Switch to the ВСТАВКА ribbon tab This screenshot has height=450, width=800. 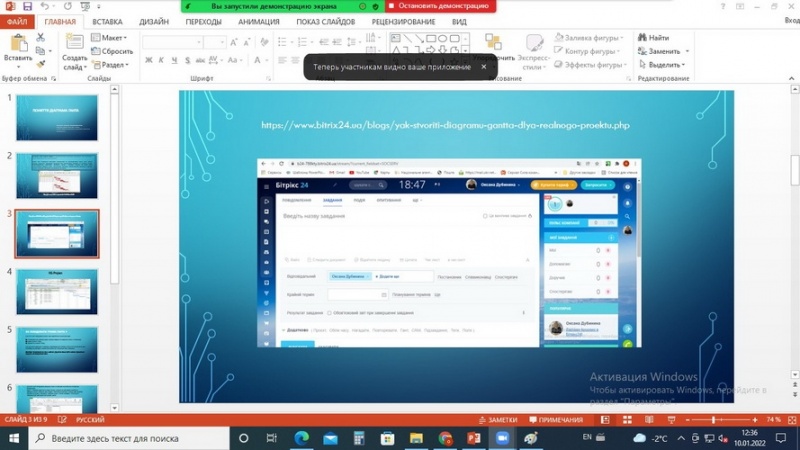pyautogui.click(x=107, y=21)
